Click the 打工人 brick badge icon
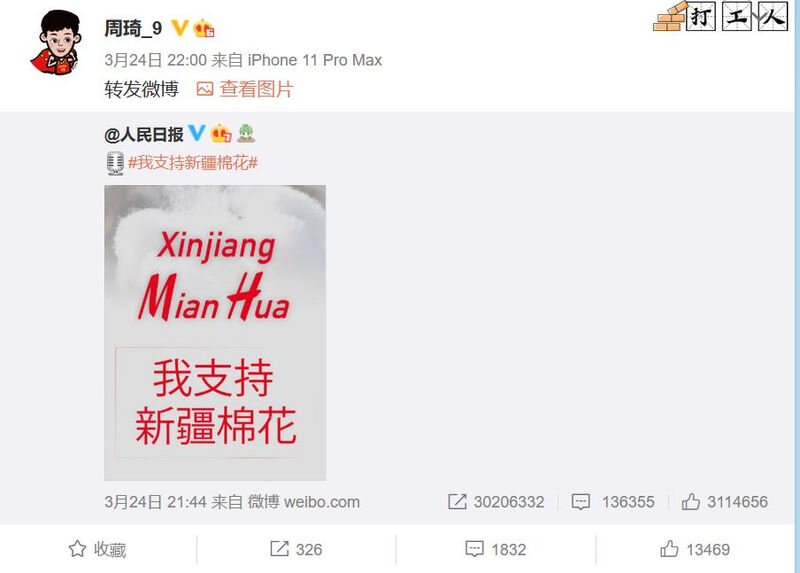800x573 pixels. [720, 16]
